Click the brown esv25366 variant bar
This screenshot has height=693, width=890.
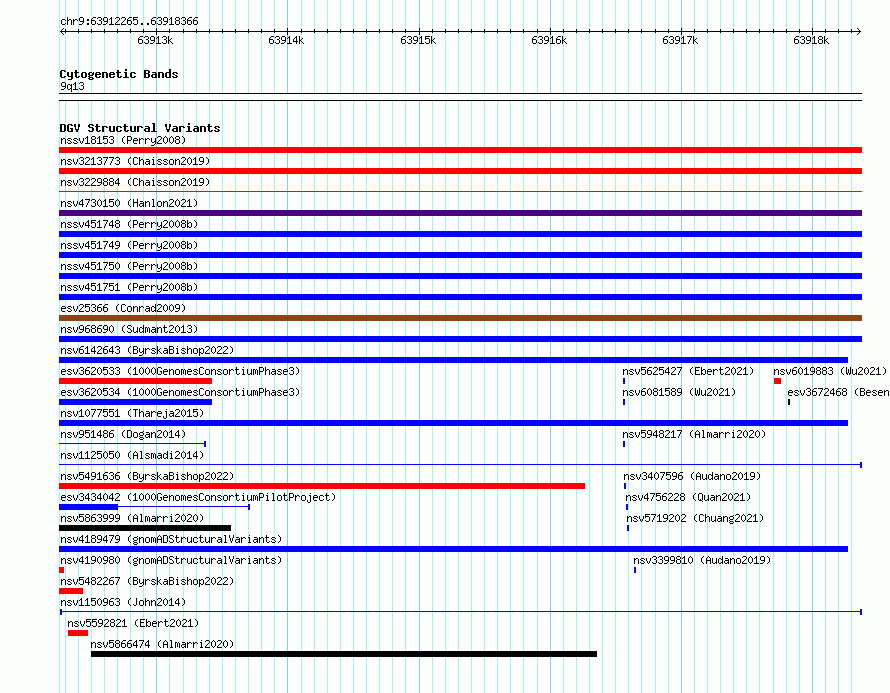(x=460, y=318)
